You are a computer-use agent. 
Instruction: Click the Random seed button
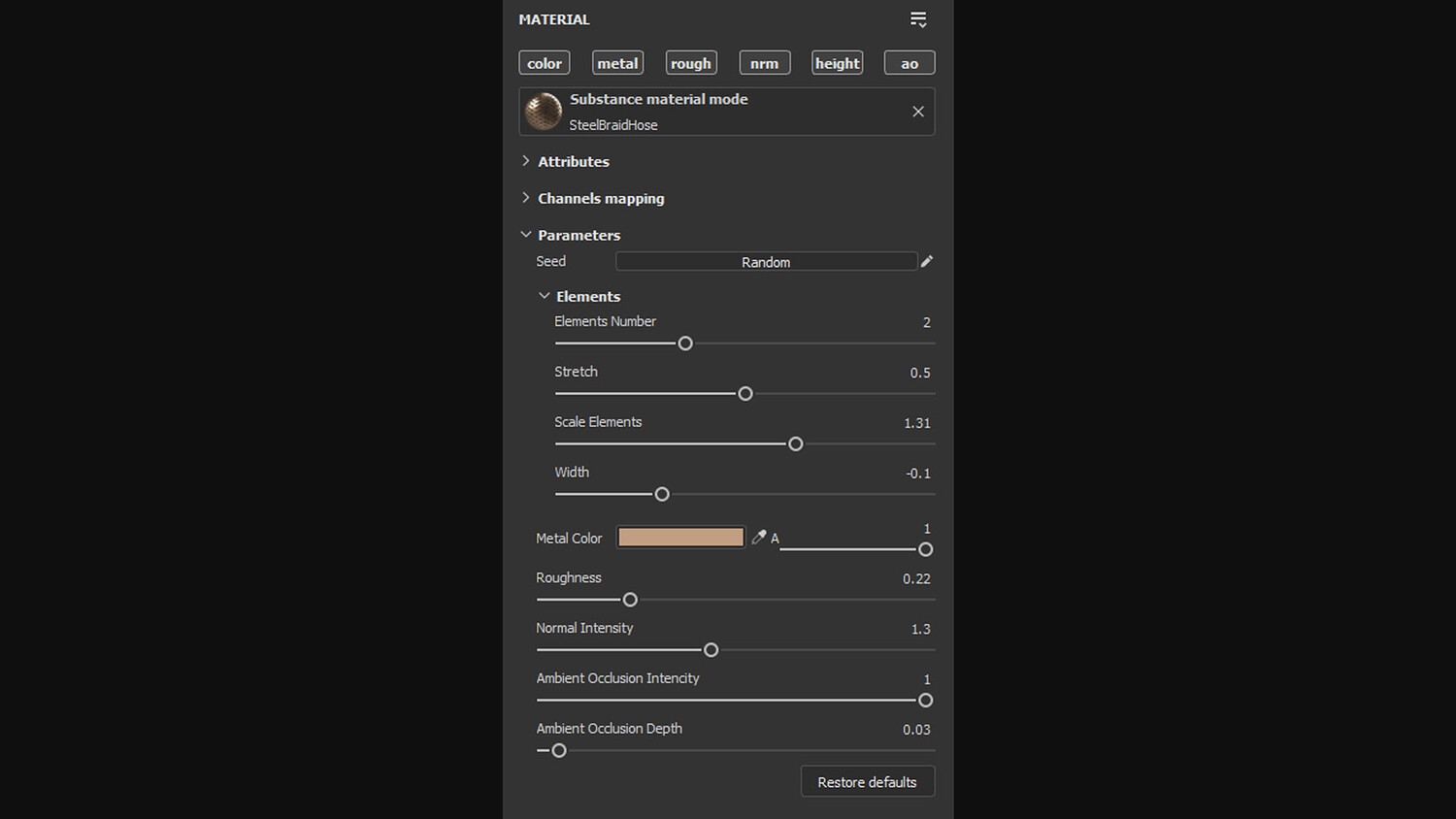(x=766, y=262)
